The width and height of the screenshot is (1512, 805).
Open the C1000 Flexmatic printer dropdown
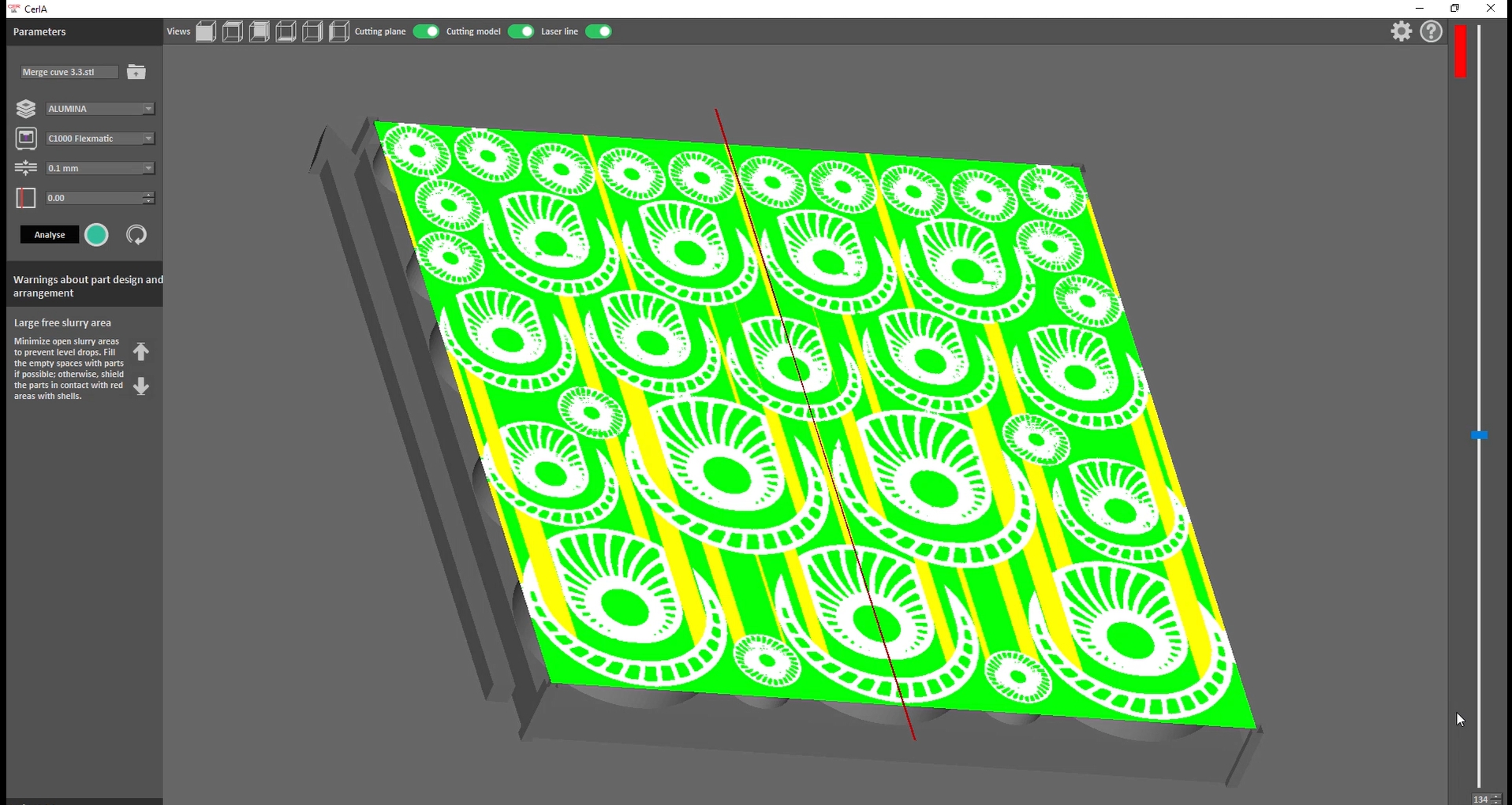point(147,139)
